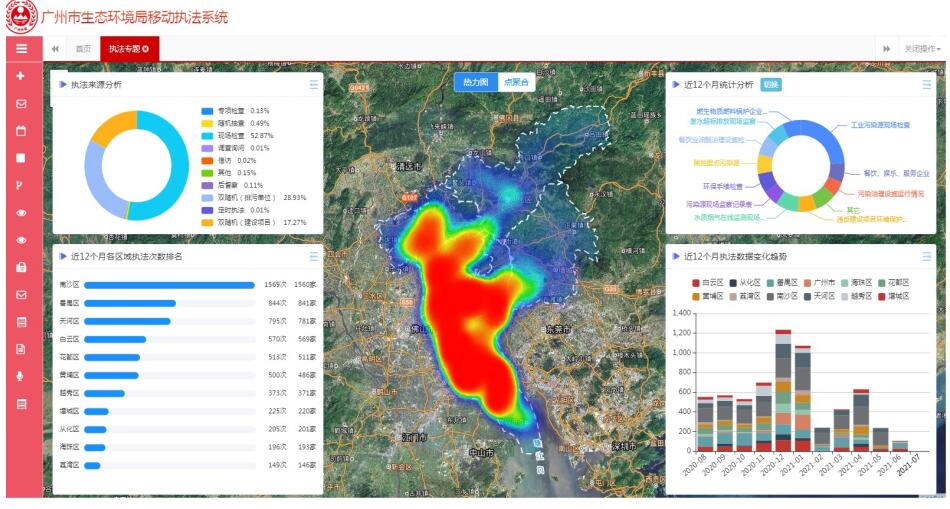Click the plus icon in sidebar
Screen dimensions: 950x509
pos(21,76)
